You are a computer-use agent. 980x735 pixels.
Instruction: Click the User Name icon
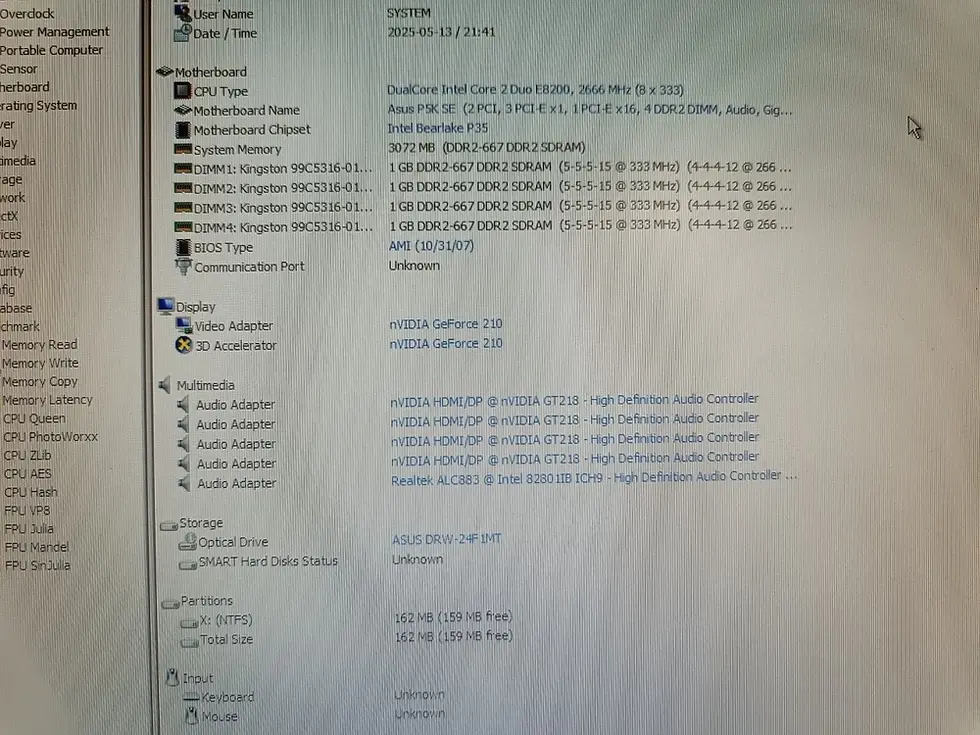(x=182, y=12)
